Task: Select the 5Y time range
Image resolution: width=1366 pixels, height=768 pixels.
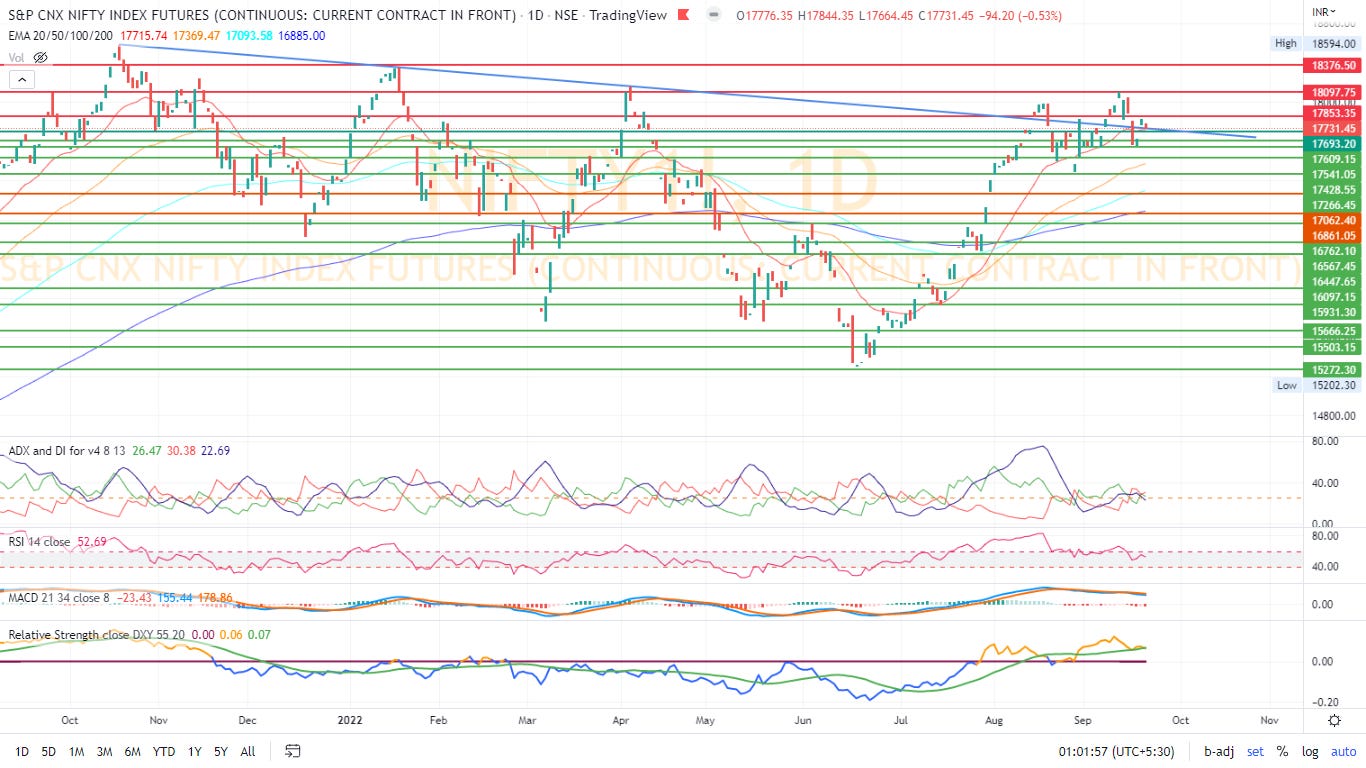Action: (x=220, y=751)
